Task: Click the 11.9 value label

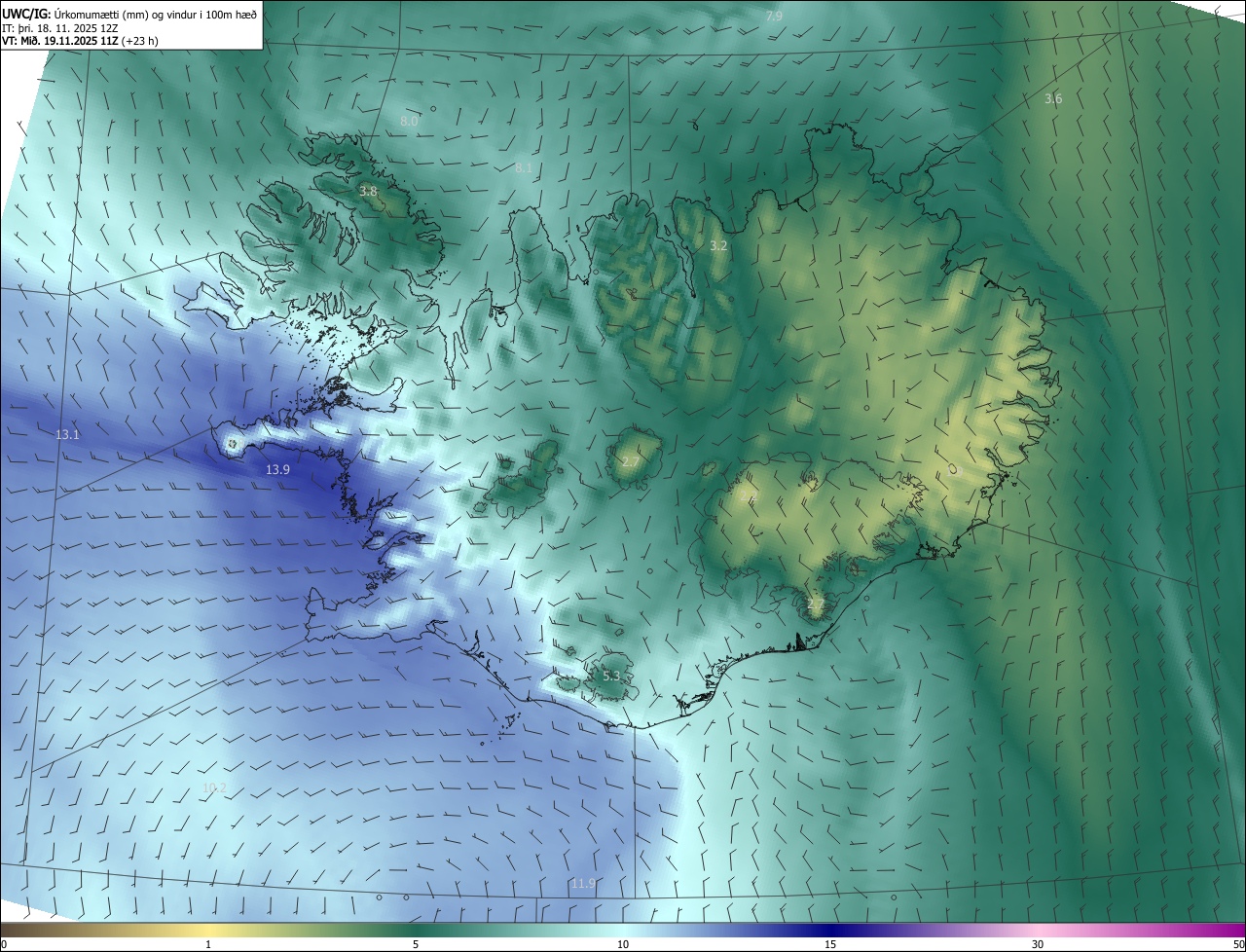Action: coord(583,884)
